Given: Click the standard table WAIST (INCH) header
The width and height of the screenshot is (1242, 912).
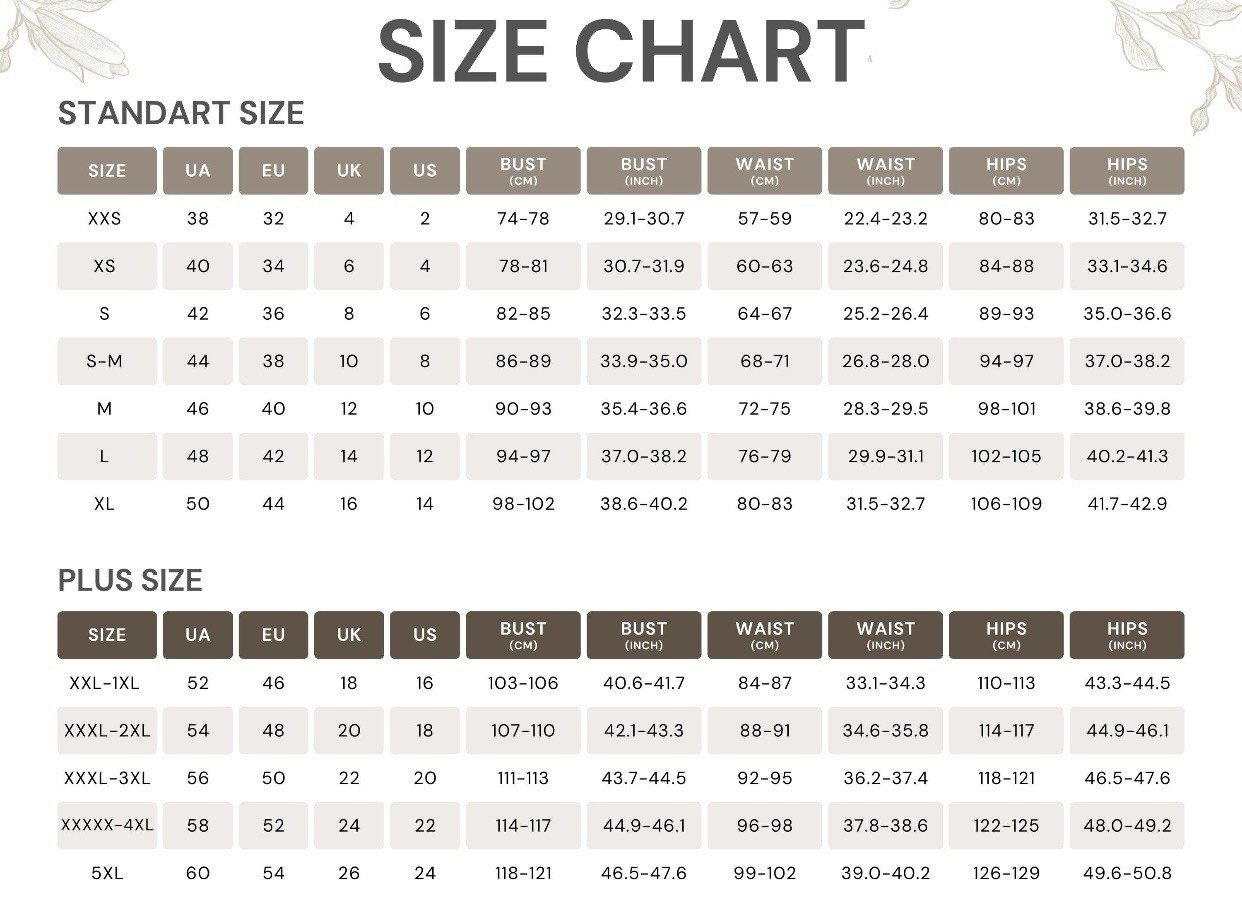Looking at the screenshot, I should coord(885,171).
